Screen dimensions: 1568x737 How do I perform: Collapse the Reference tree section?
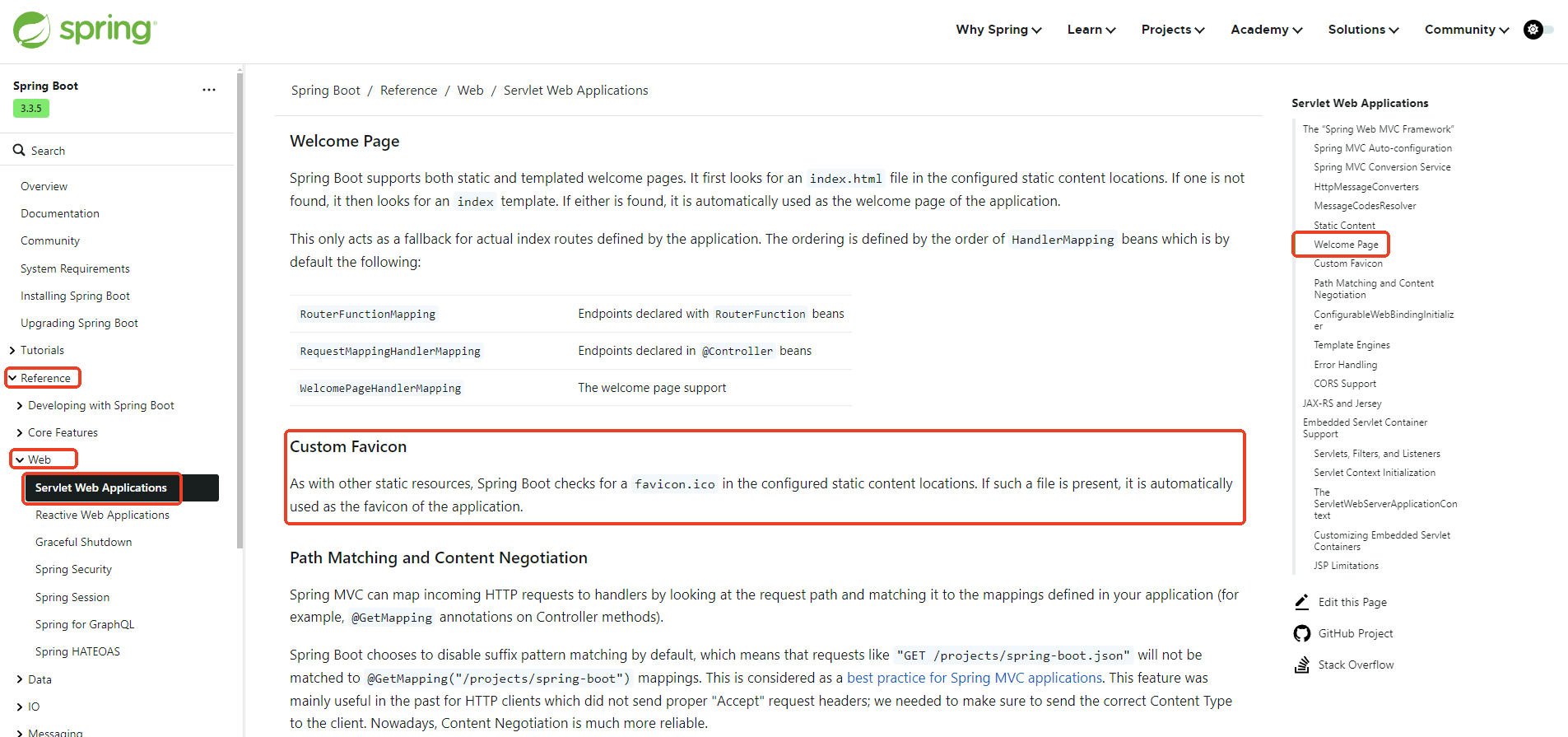pos(12,378)
